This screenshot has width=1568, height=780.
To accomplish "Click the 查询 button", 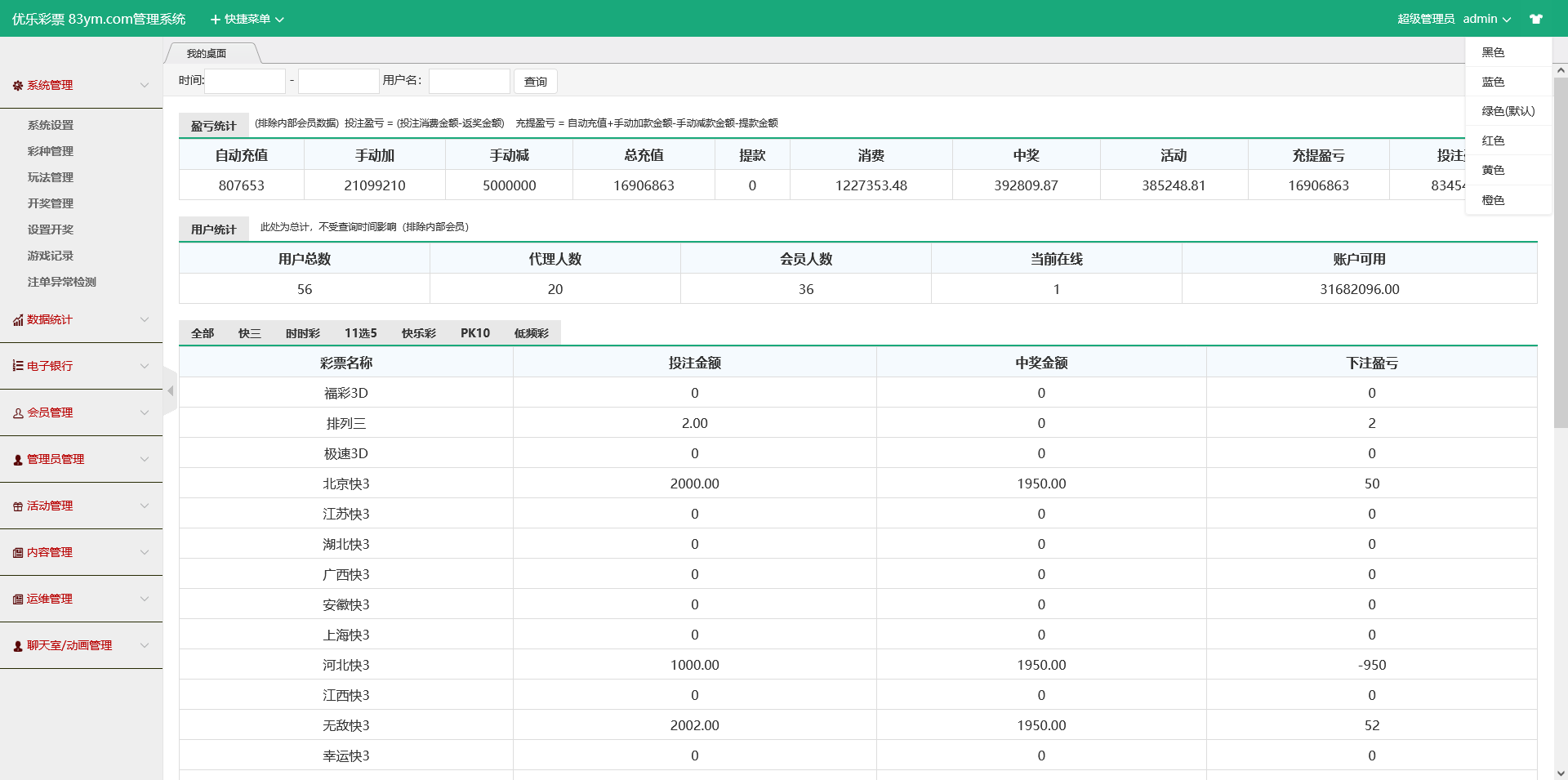I will 536,82.
